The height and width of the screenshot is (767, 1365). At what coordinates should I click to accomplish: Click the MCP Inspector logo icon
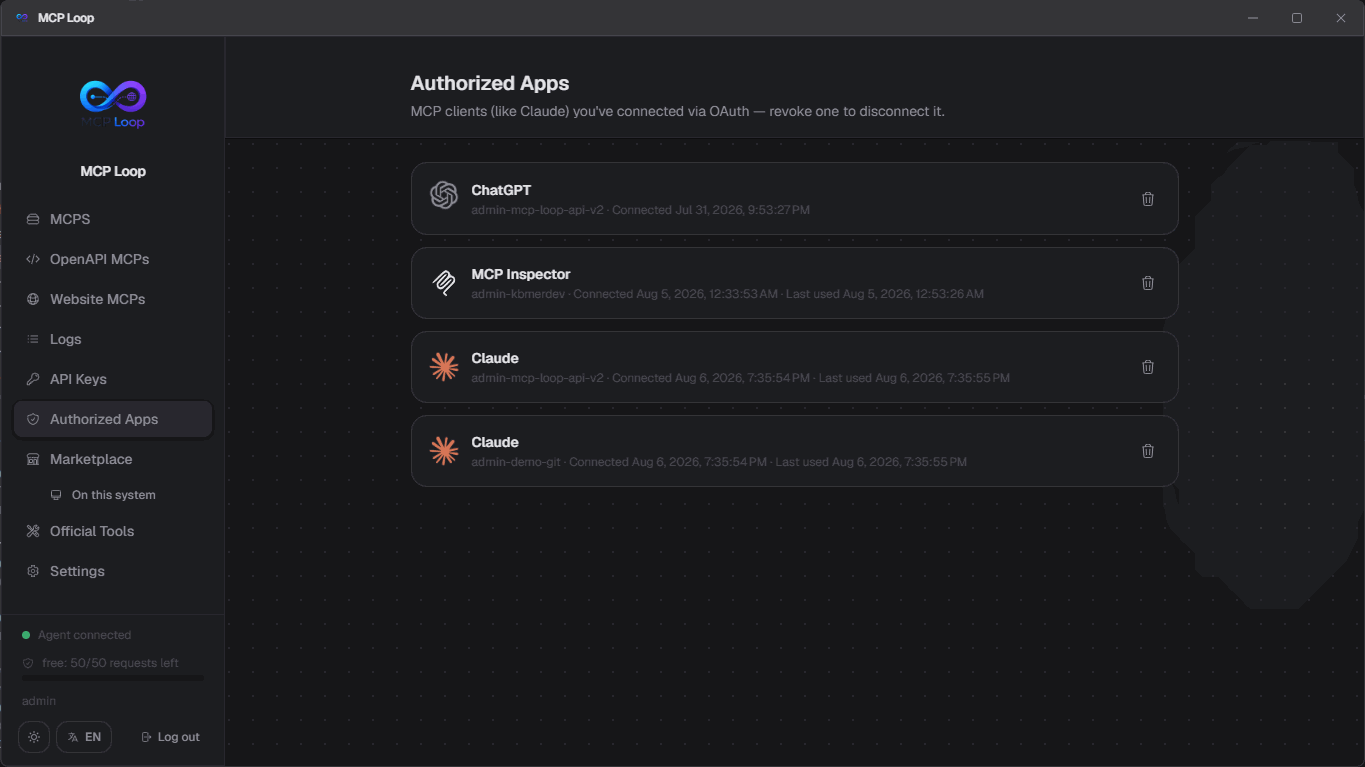[x=444, y=283]
